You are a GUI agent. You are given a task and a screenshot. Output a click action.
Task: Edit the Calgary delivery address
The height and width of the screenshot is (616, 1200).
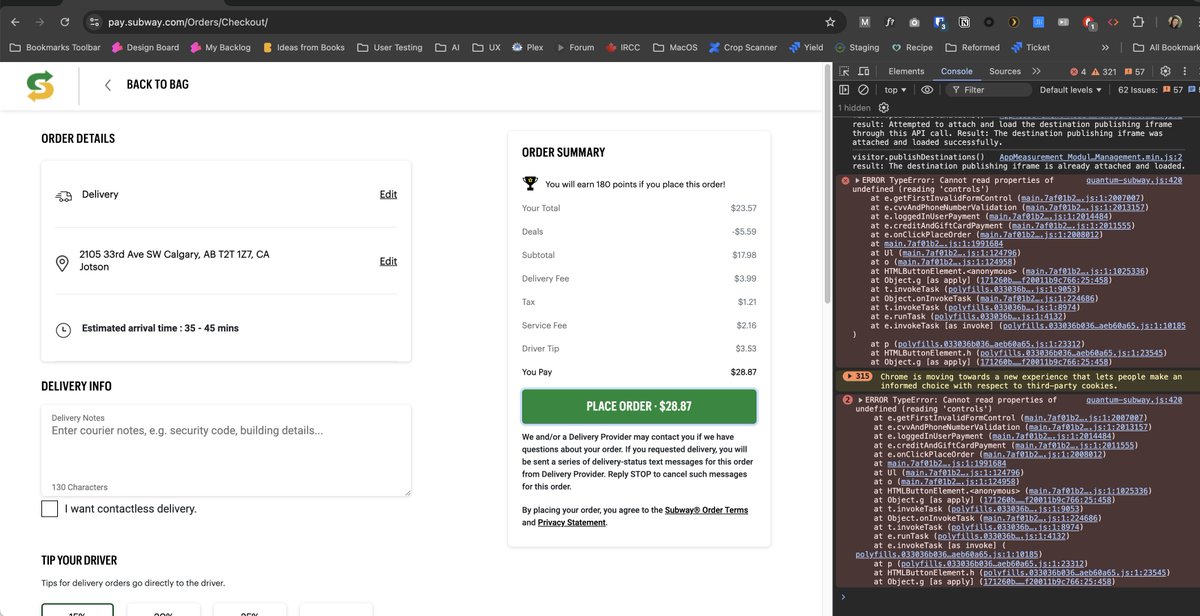coord(388,262)
